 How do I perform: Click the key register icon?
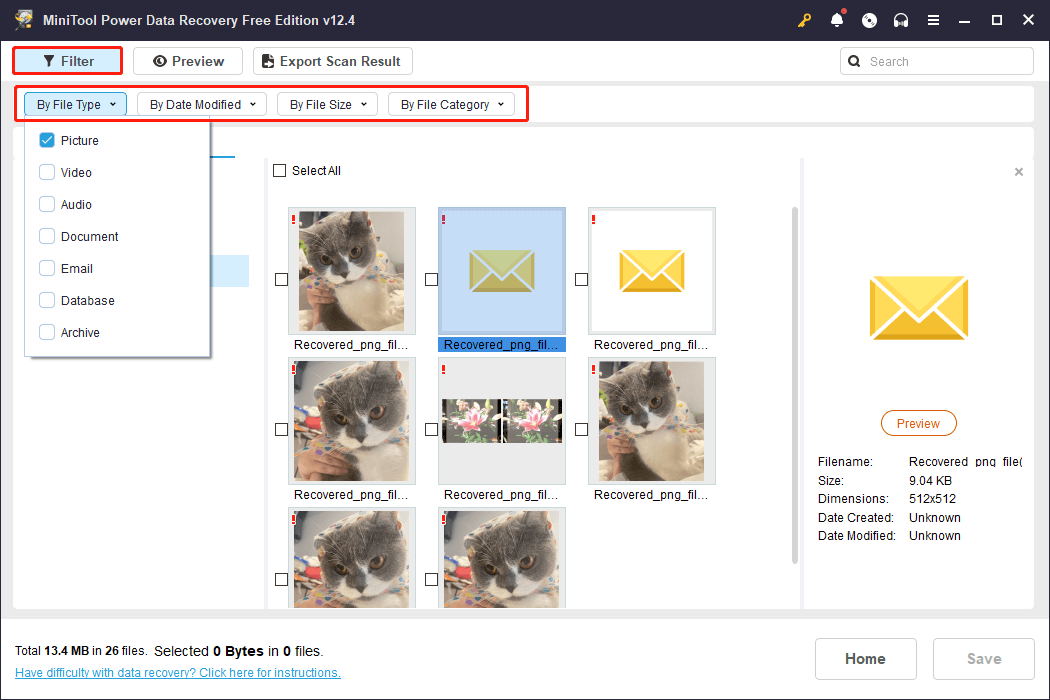point(804,20)
